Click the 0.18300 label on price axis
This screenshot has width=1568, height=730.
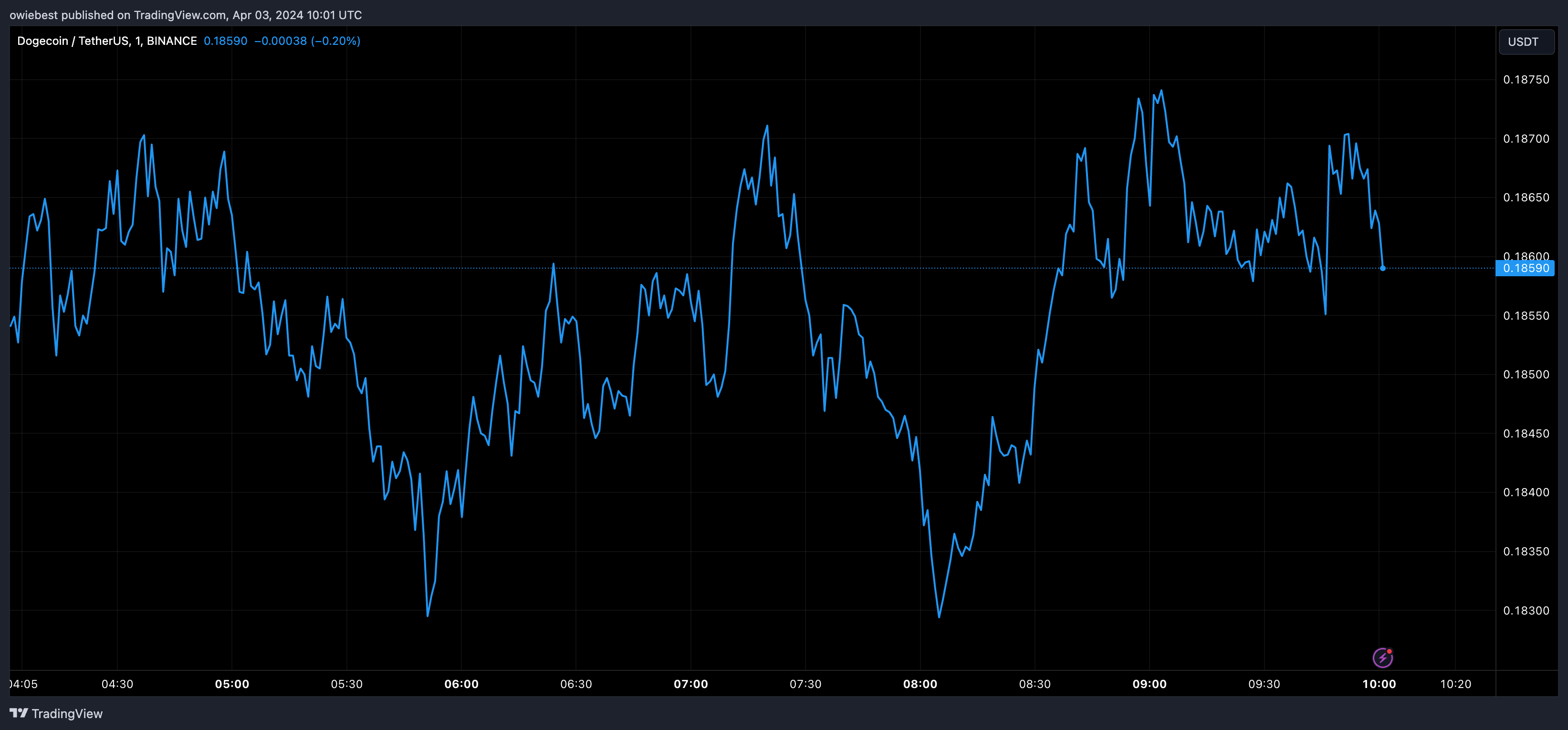coord(1526,611)
